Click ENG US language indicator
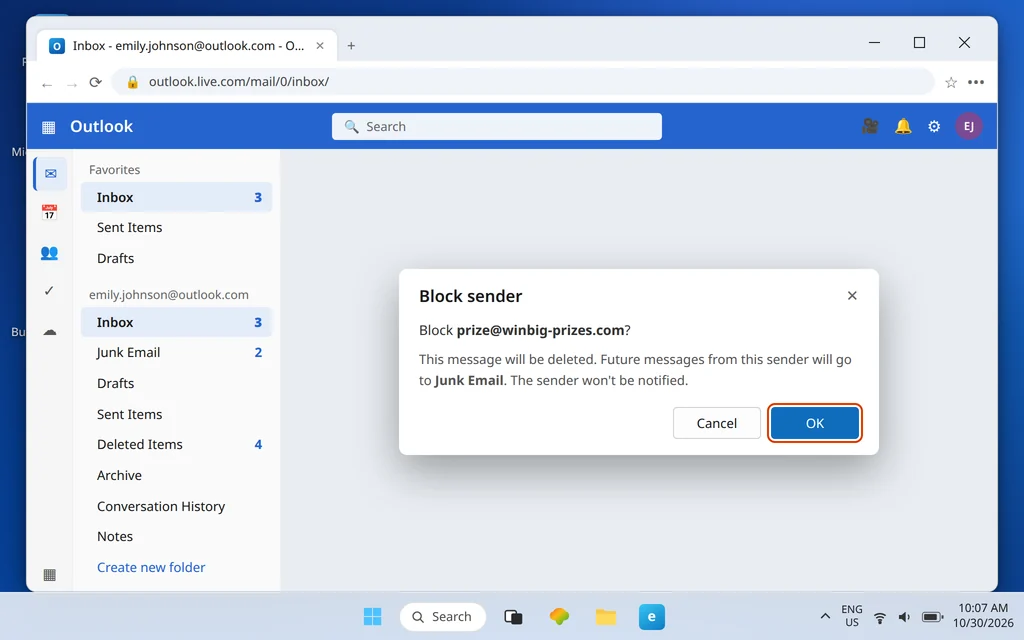1024x640 pixels. [x=852, y=616]
